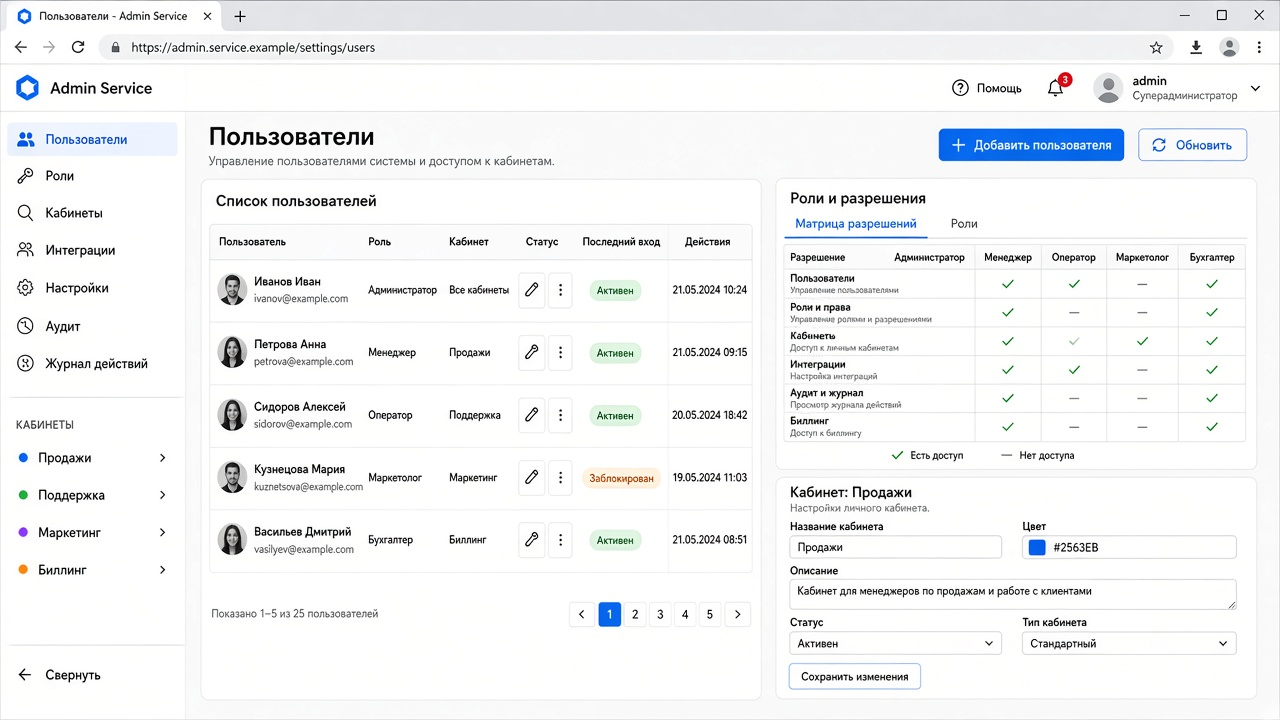Open the notifications bell
Screen dimensions: 1280x720
coord(1055,88)
